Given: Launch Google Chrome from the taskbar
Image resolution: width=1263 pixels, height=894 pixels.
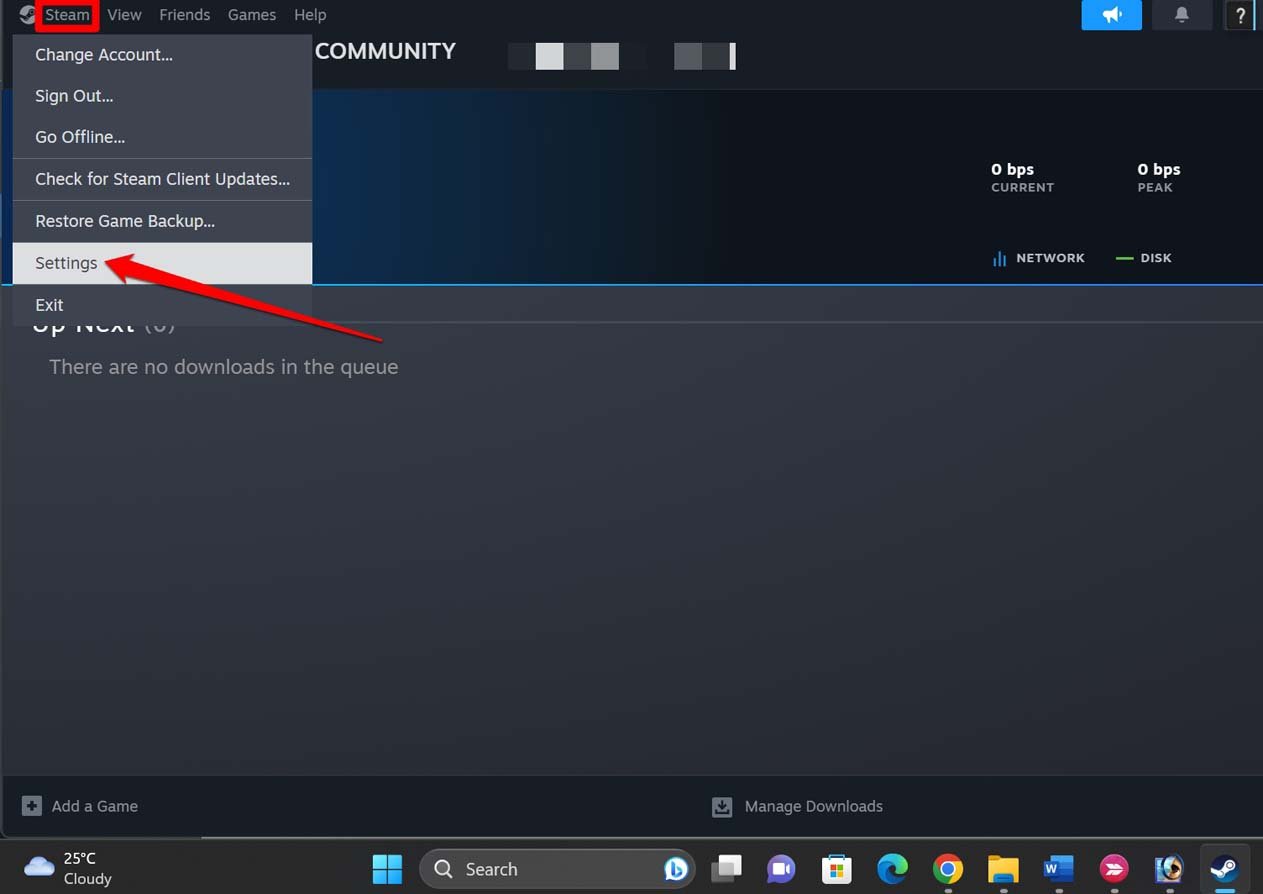Looking at the screenshot, I should tap(948, 868).
